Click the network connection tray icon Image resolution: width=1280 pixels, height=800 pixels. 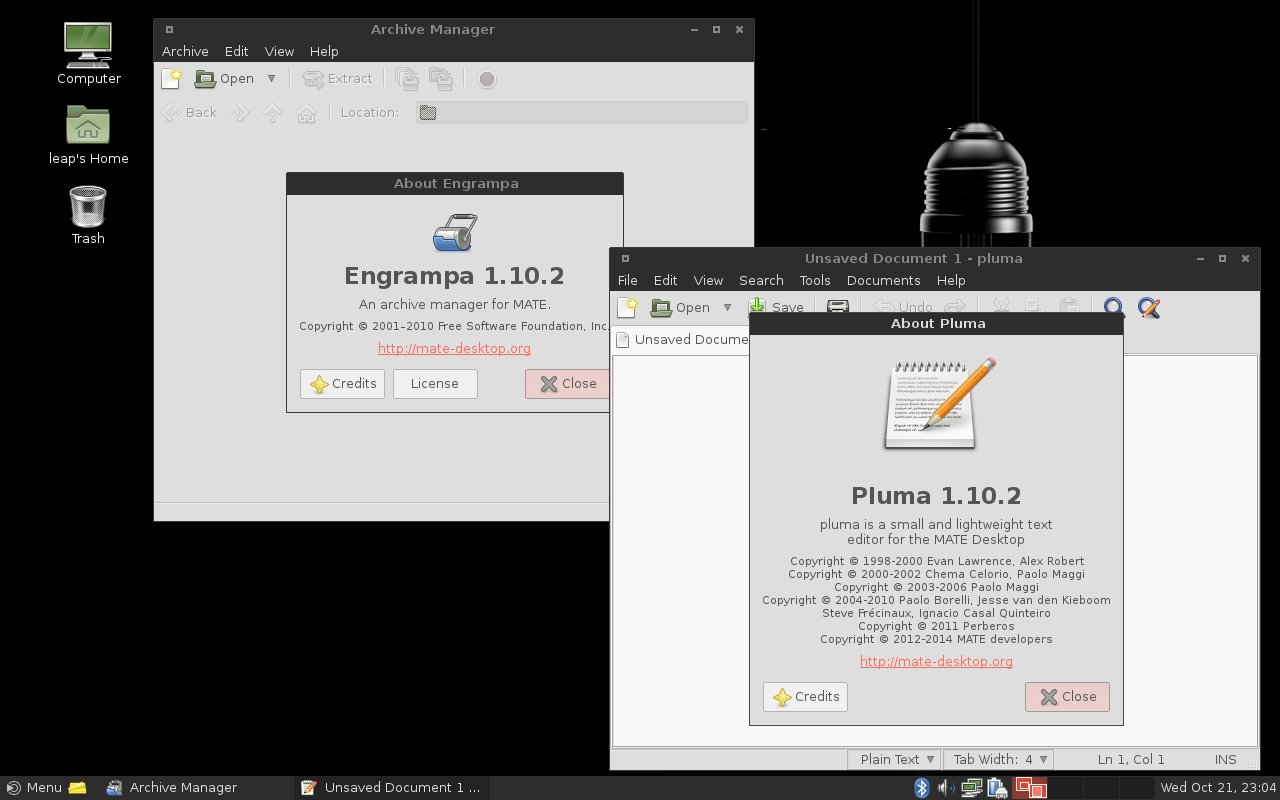pyautogui.click(x=971, y=788)
